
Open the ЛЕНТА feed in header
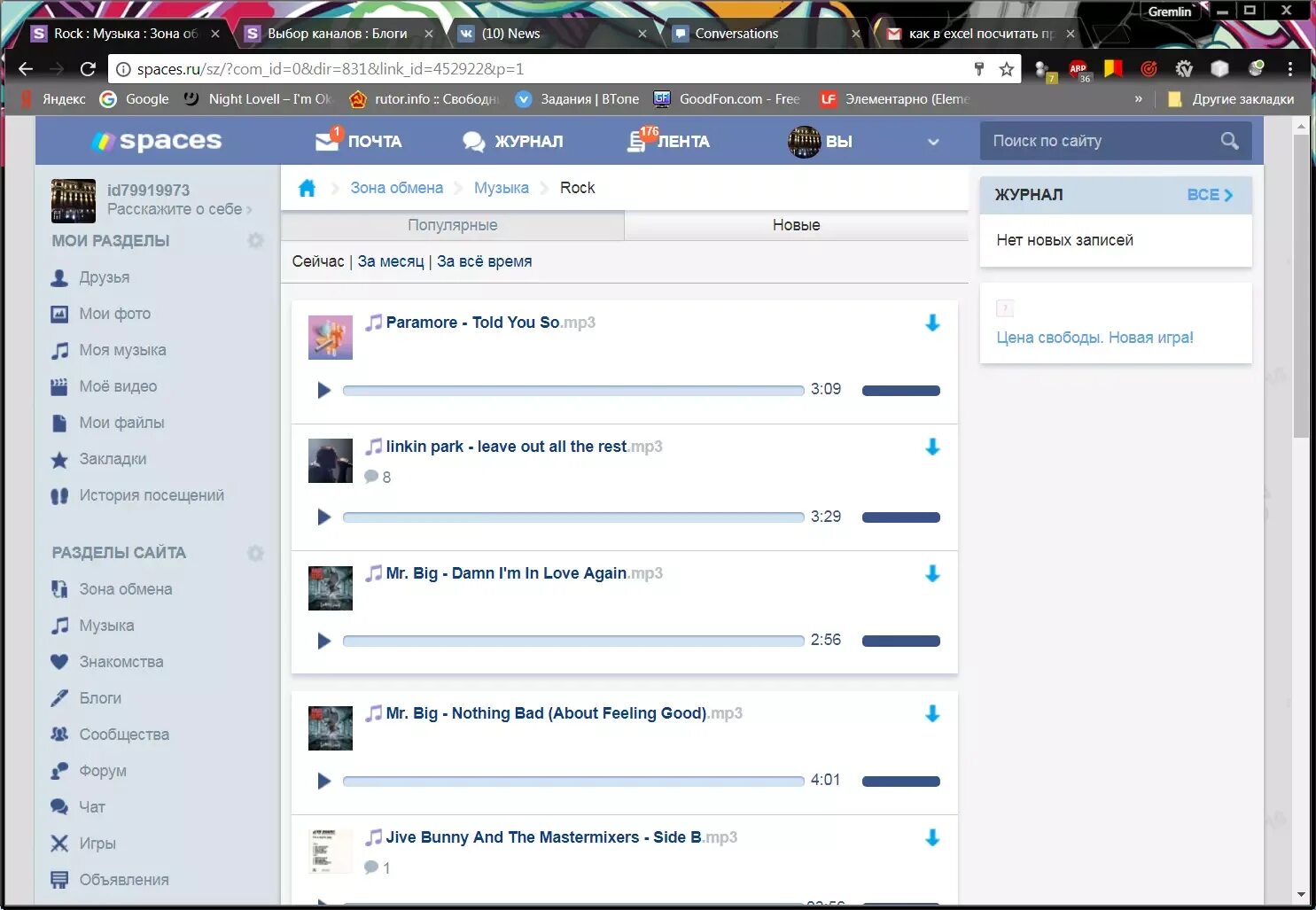pos(669,141)
